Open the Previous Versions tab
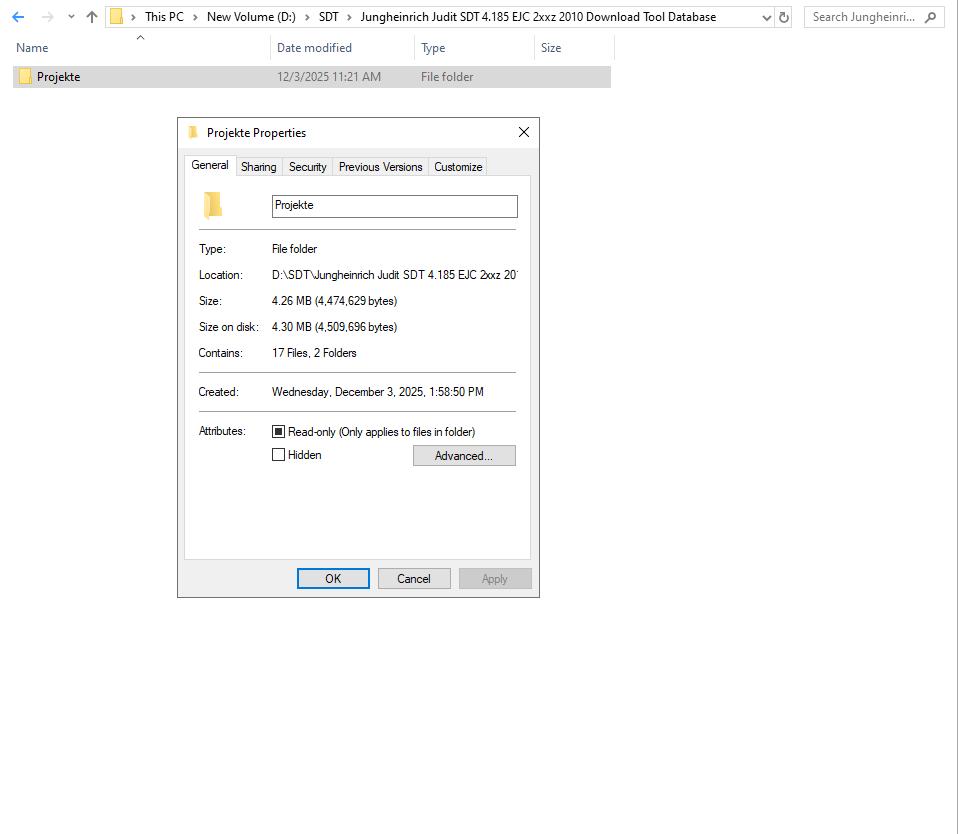 tap(381, 167)
